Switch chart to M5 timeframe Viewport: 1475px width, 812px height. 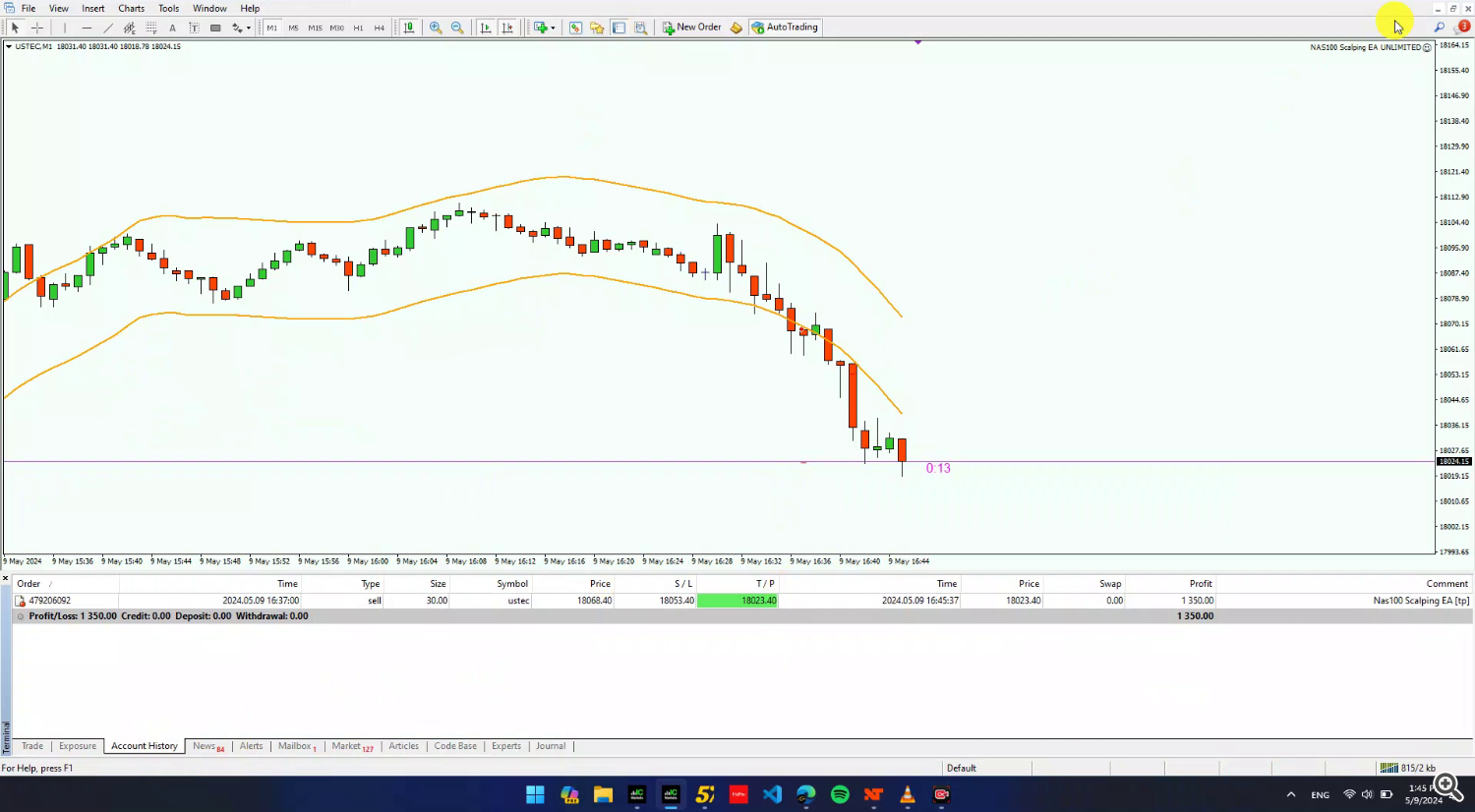pos(293,28)
